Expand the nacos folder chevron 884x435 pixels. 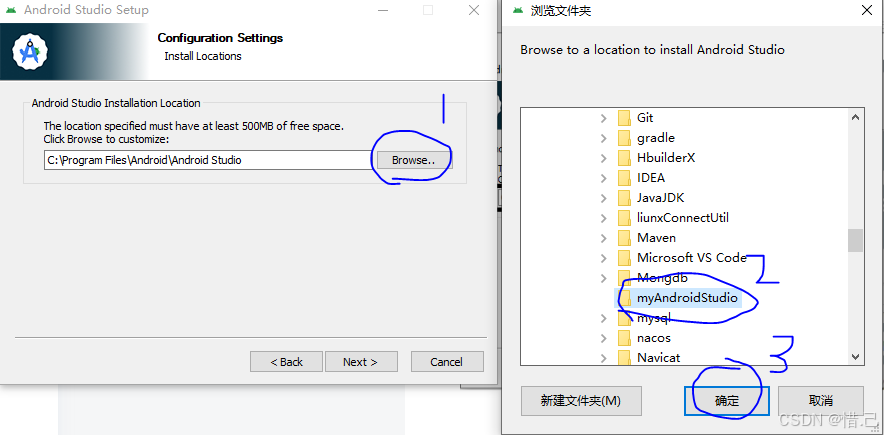pos(604,338)
